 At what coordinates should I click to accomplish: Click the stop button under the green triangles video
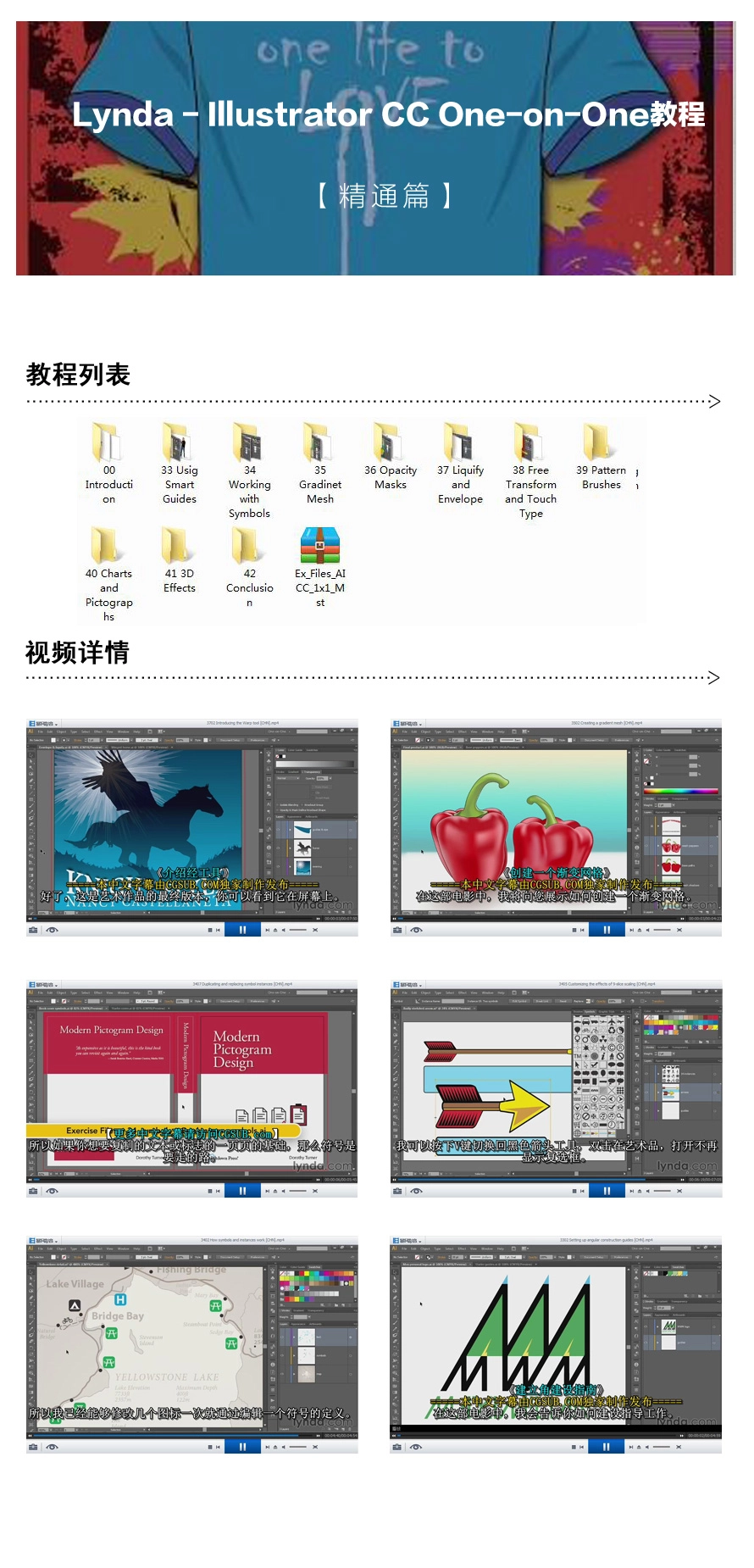574,1447
